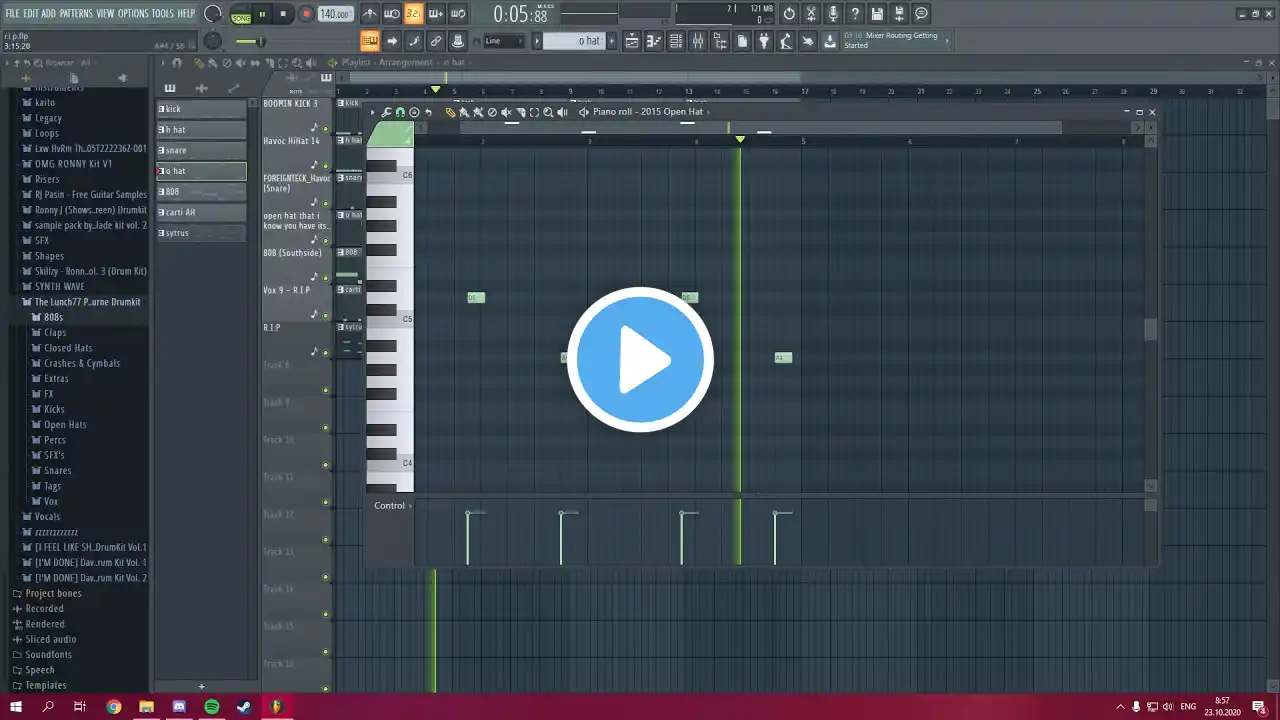This screenshot has height=720, width=1280.
Task: Select the mute tool in piano roll
Action: (x=506, y=112)
